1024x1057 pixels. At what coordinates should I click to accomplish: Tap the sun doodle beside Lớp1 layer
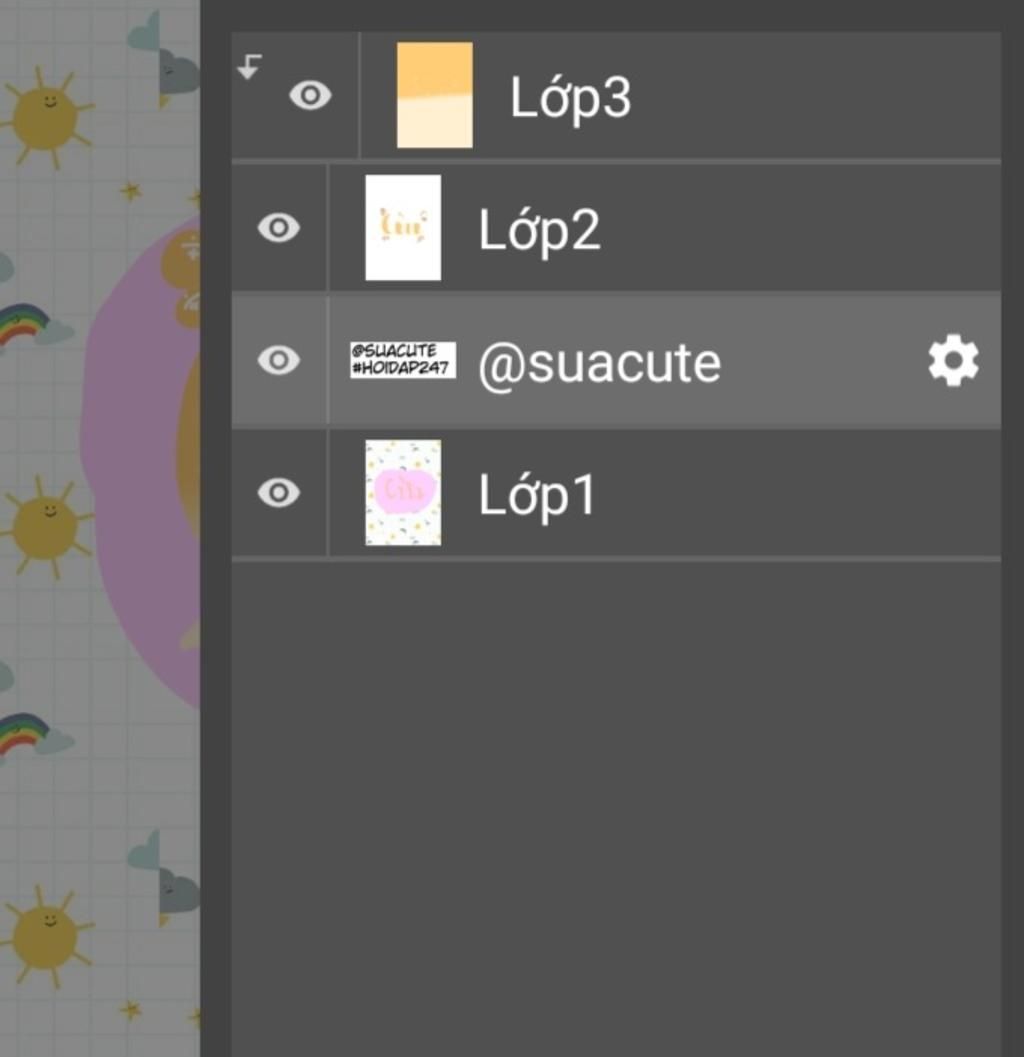point(45,526)
